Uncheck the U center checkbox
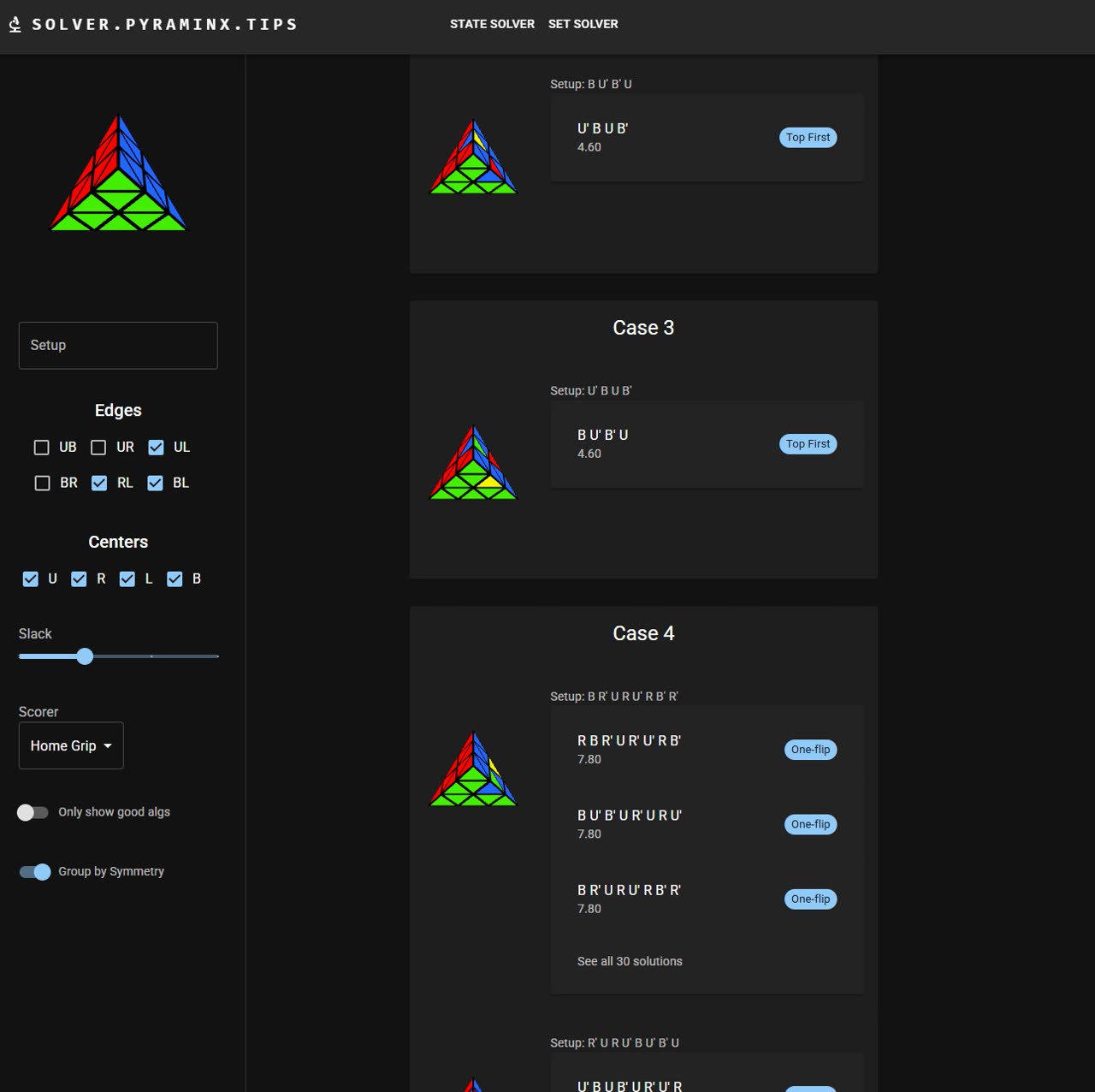Image resolution: width=1095 pixels, height=1092 pixels. pos(30,579)
